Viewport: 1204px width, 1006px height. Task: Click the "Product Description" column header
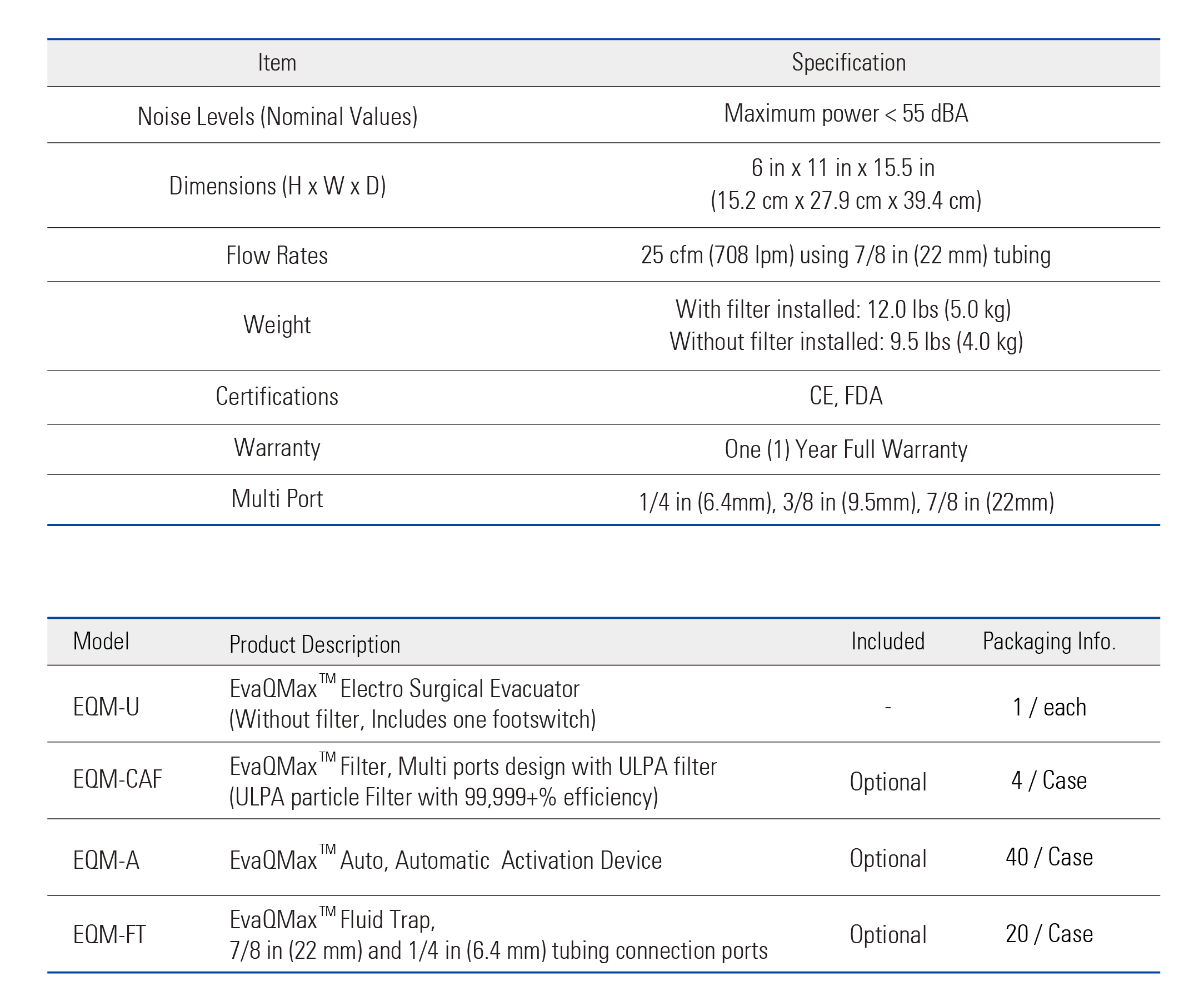pyautogui.click(x=315, y=644)
